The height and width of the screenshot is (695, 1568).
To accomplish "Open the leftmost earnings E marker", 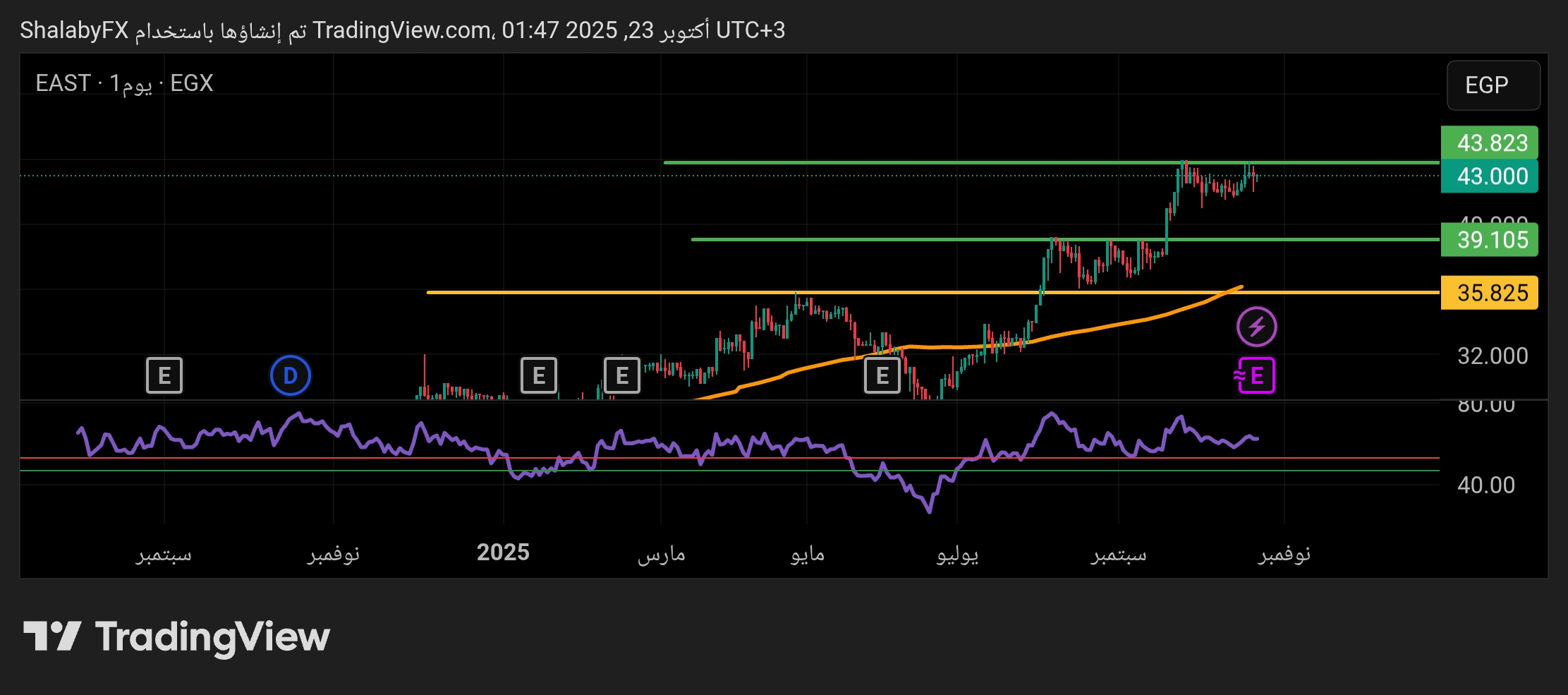I will pos(164,375).
